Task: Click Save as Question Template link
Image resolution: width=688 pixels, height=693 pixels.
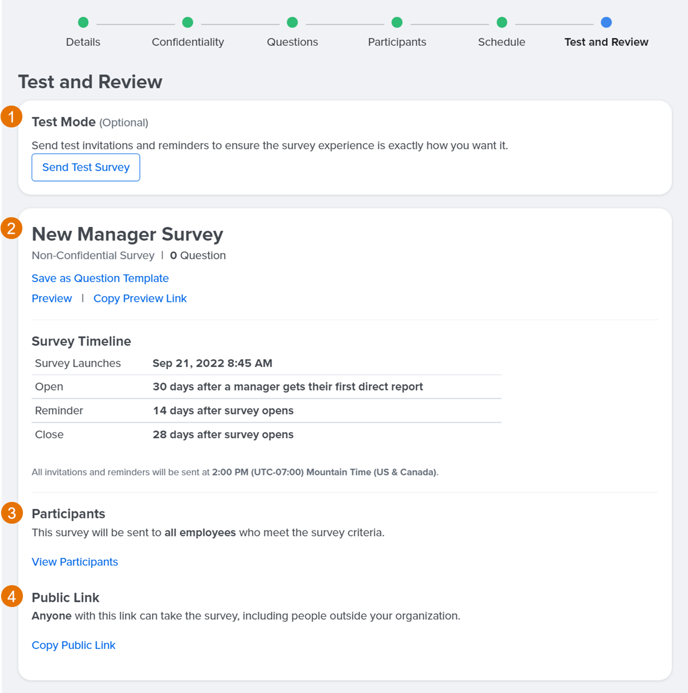Action: tap(100, 278)
